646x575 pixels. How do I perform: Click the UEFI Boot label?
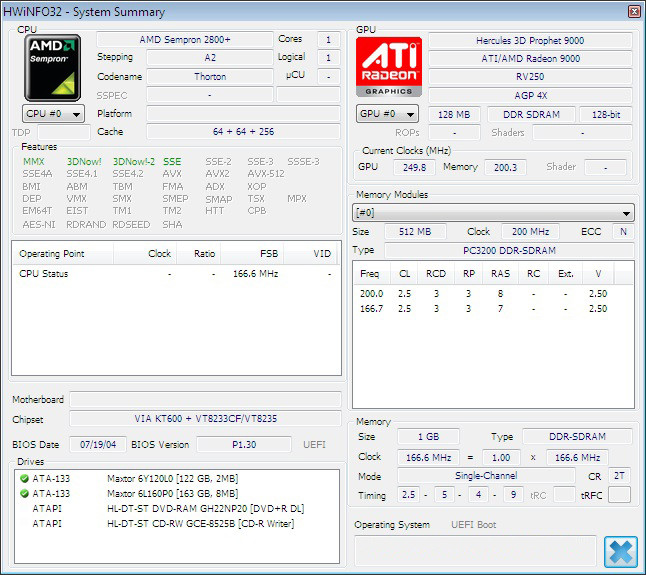(x=473, y=524)
